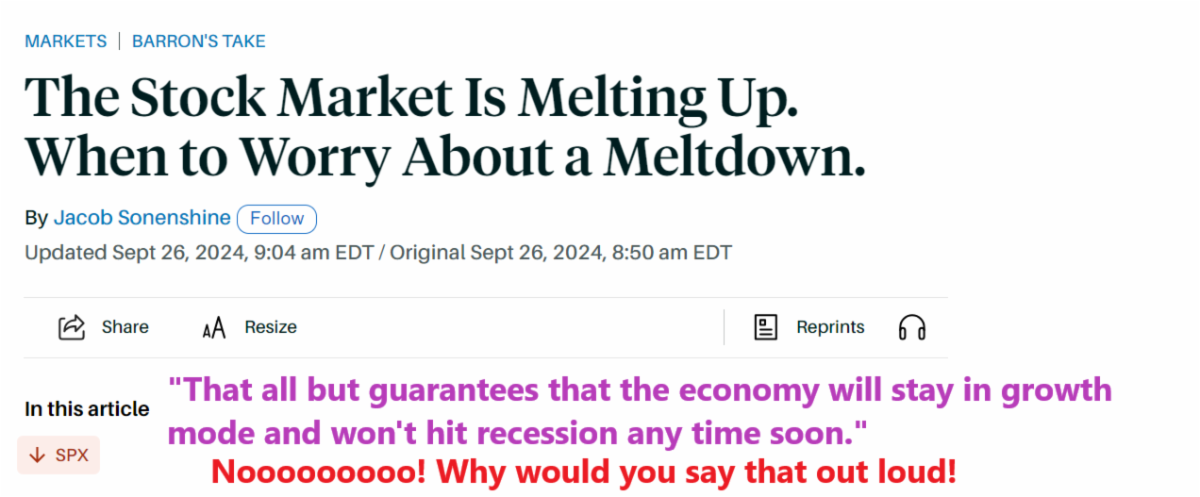Open author Jacob Sonenshine's profile
The height and width of the screenshot is (497, 1200).
click(x=141, y=218)
